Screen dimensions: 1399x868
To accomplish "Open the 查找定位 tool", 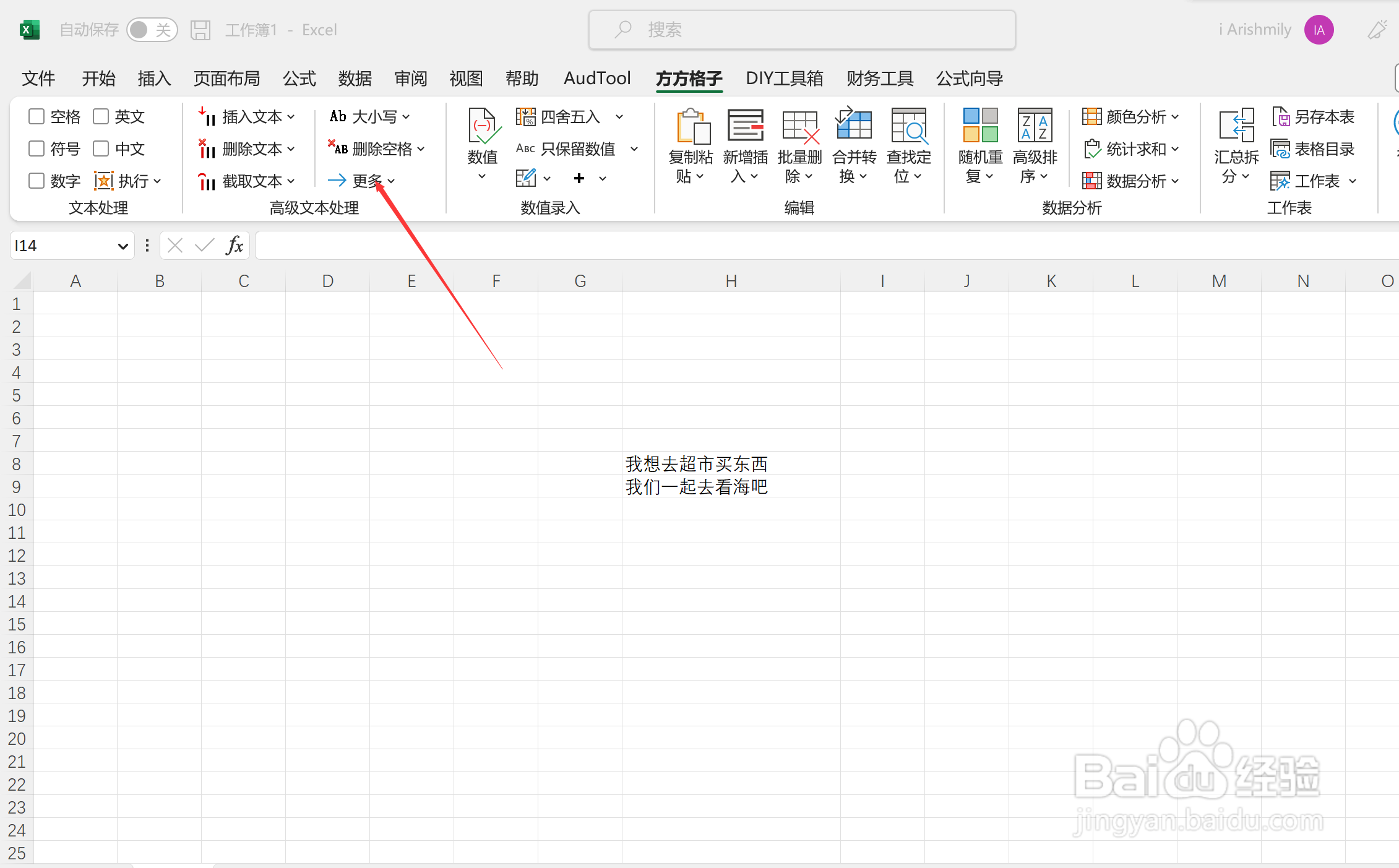I will click(x=908, y=146).
